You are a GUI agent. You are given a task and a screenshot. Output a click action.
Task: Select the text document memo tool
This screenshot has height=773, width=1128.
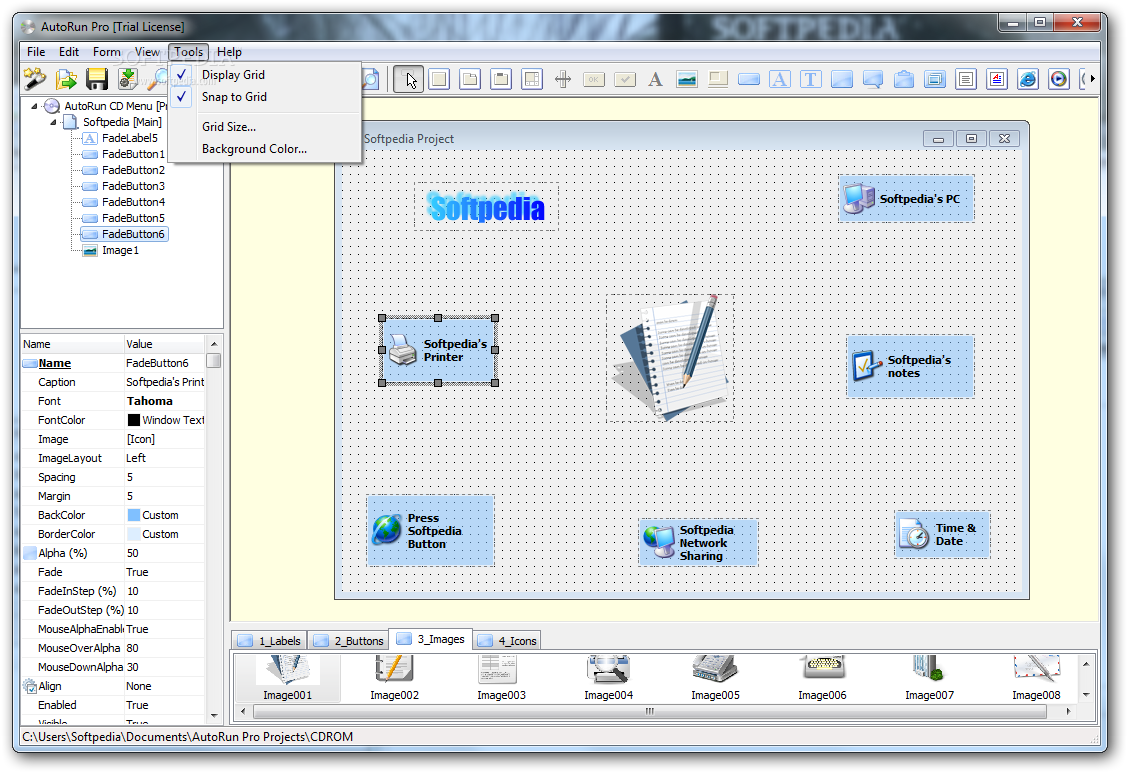[965, 79]
